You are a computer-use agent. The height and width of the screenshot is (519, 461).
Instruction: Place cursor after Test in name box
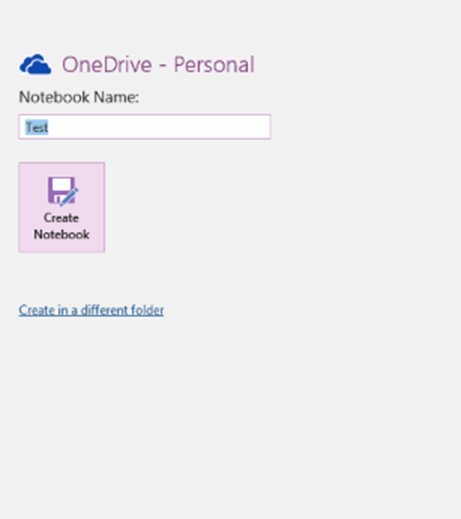(x=50, y=127)
